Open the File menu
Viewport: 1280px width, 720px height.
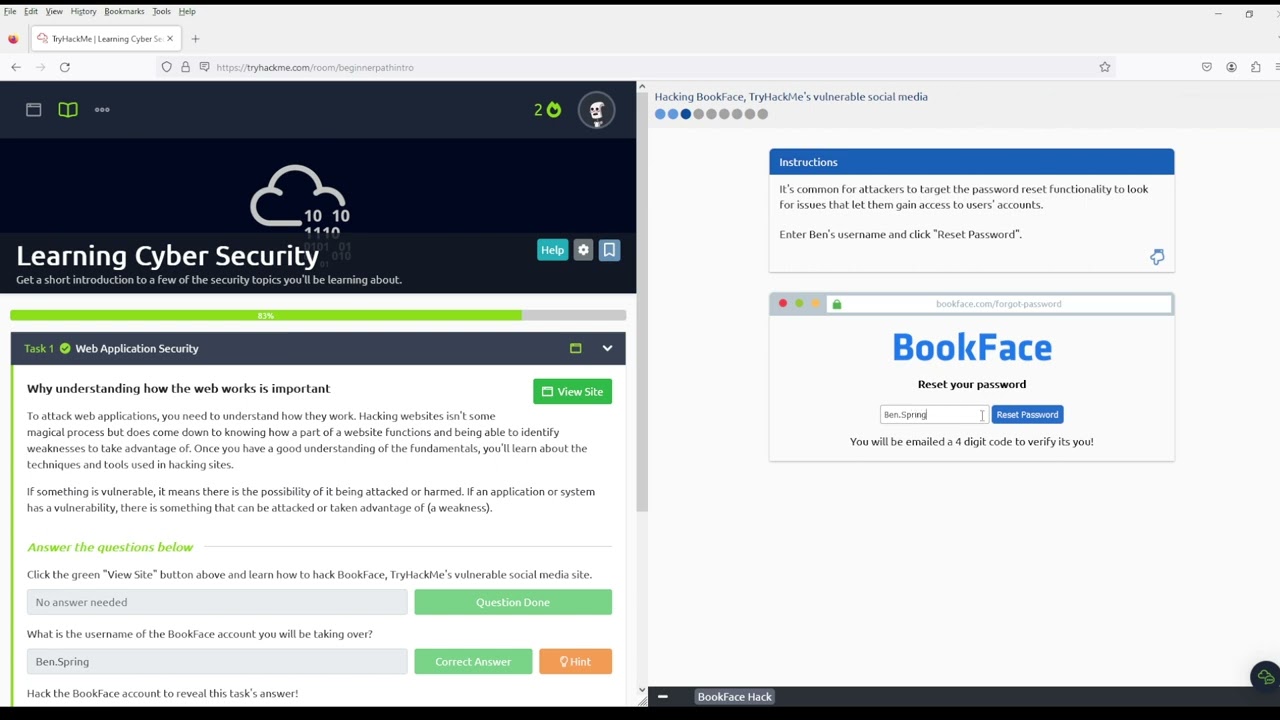[x=10, y=11]
